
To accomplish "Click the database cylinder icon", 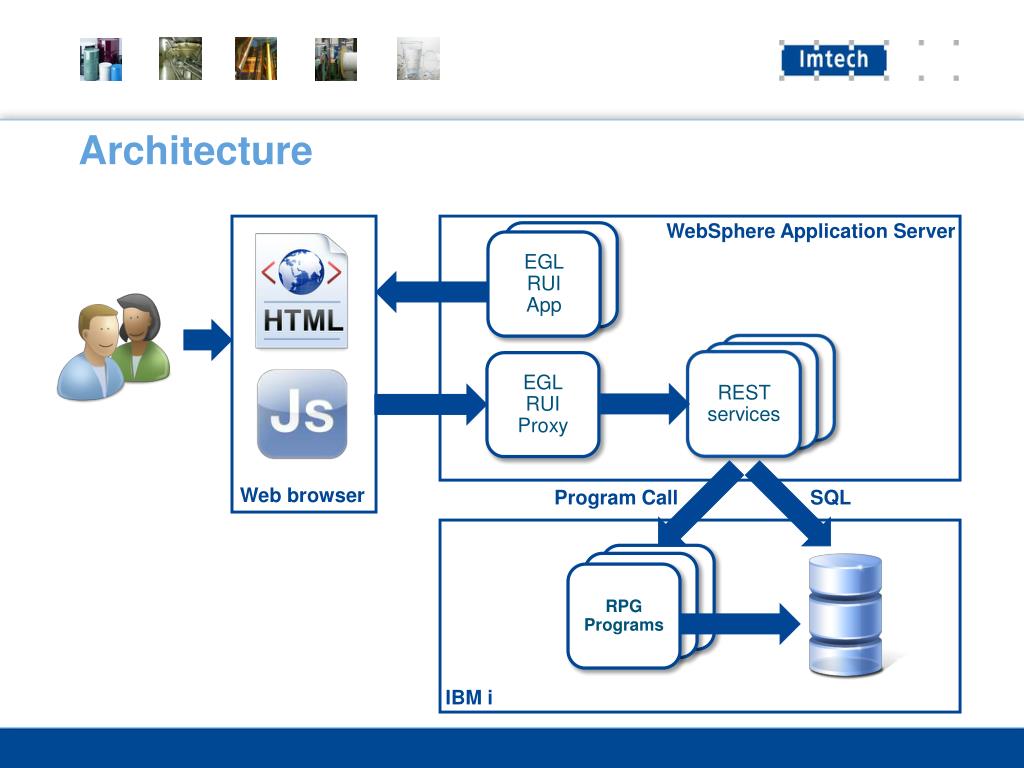I will tap(846, 615).
